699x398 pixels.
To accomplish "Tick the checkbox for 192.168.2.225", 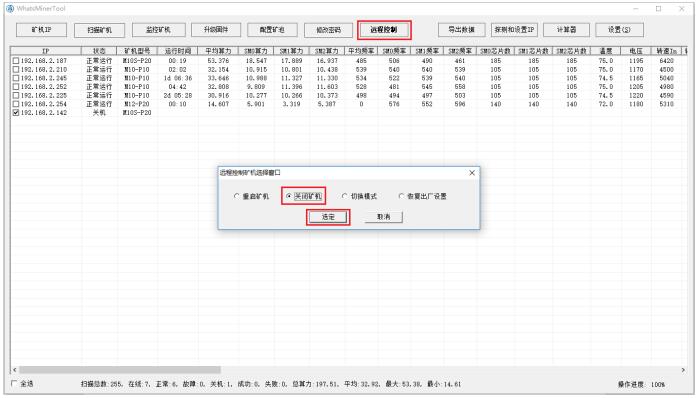I will click(16, 95).
